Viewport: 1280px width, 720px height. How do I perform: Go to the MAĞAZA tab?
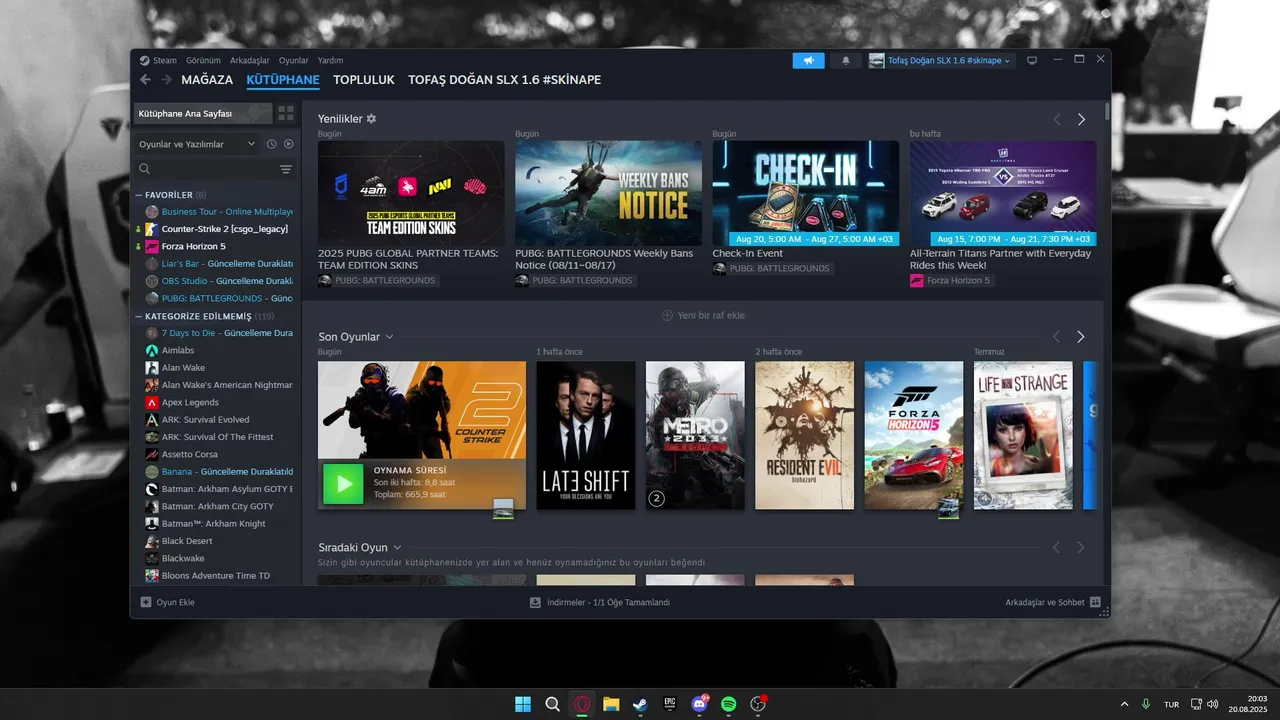(x=207, y=80)
